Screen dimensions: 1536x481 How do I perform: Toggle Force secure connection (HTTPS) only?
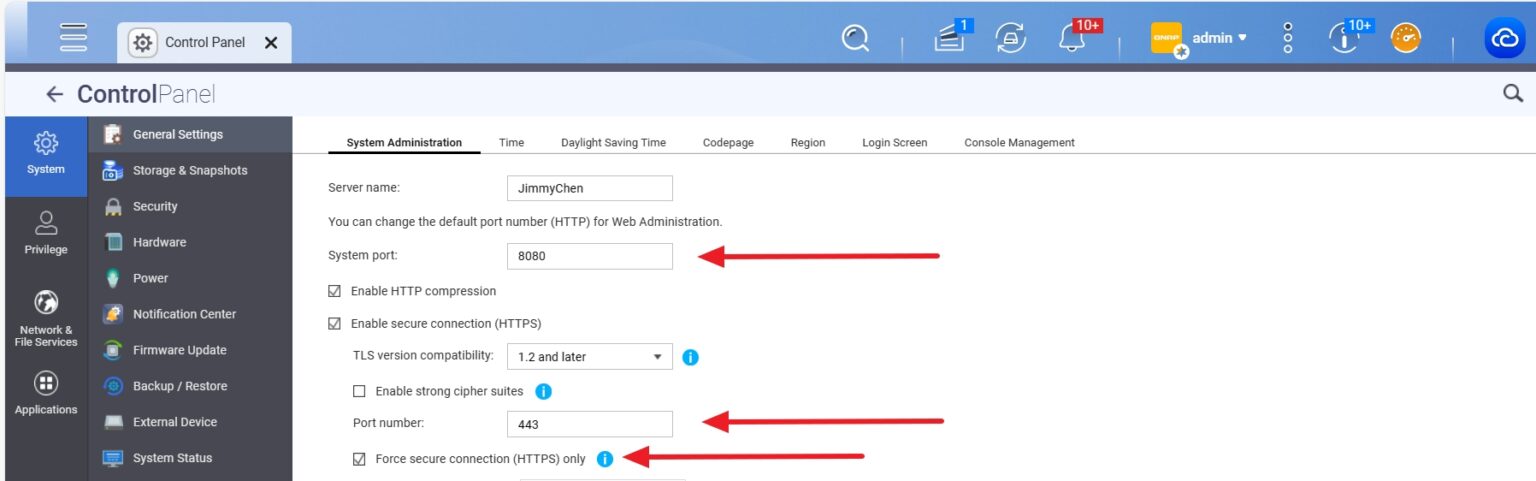coord(360,459)
